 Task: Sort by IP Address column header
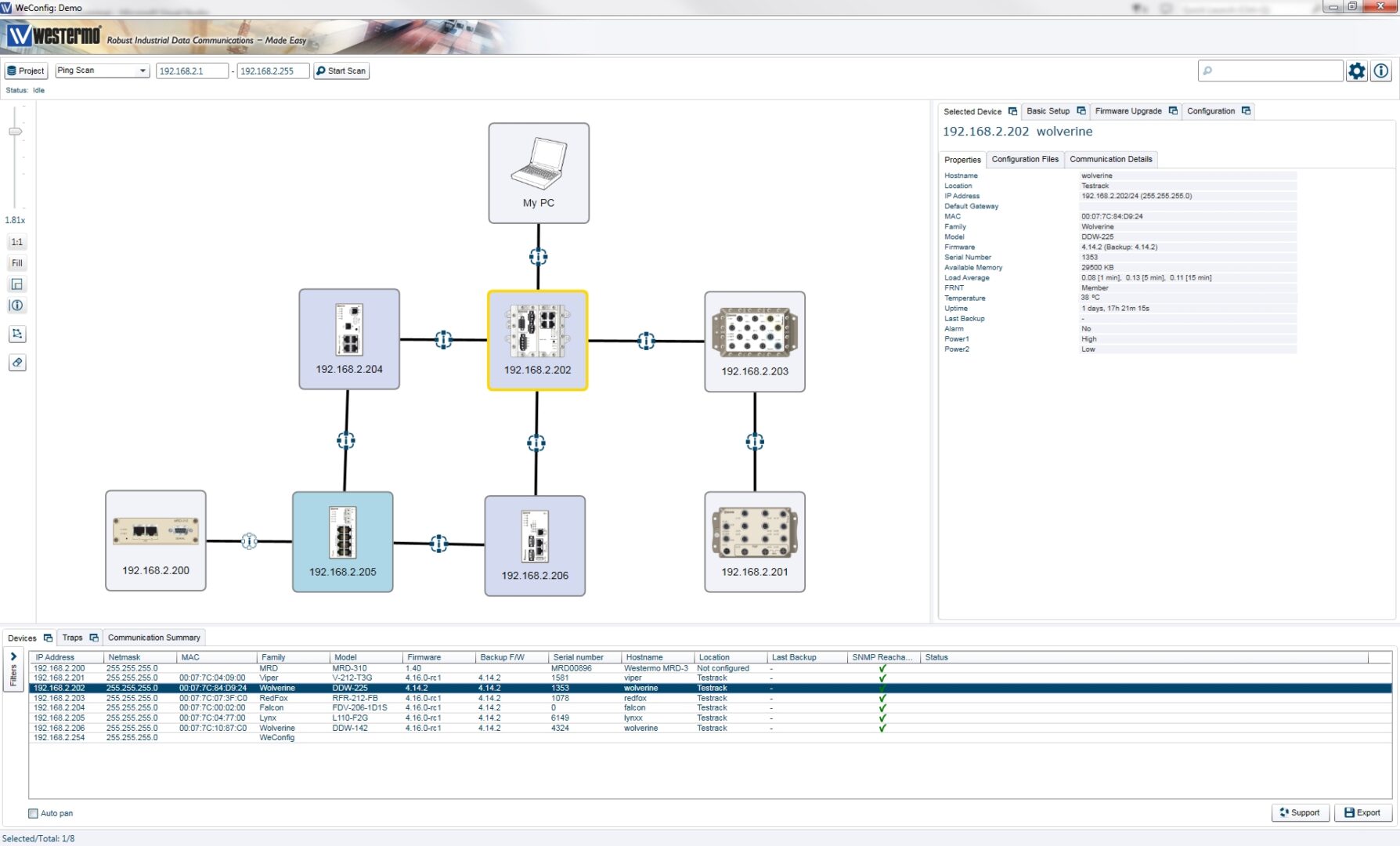[67, 657]
